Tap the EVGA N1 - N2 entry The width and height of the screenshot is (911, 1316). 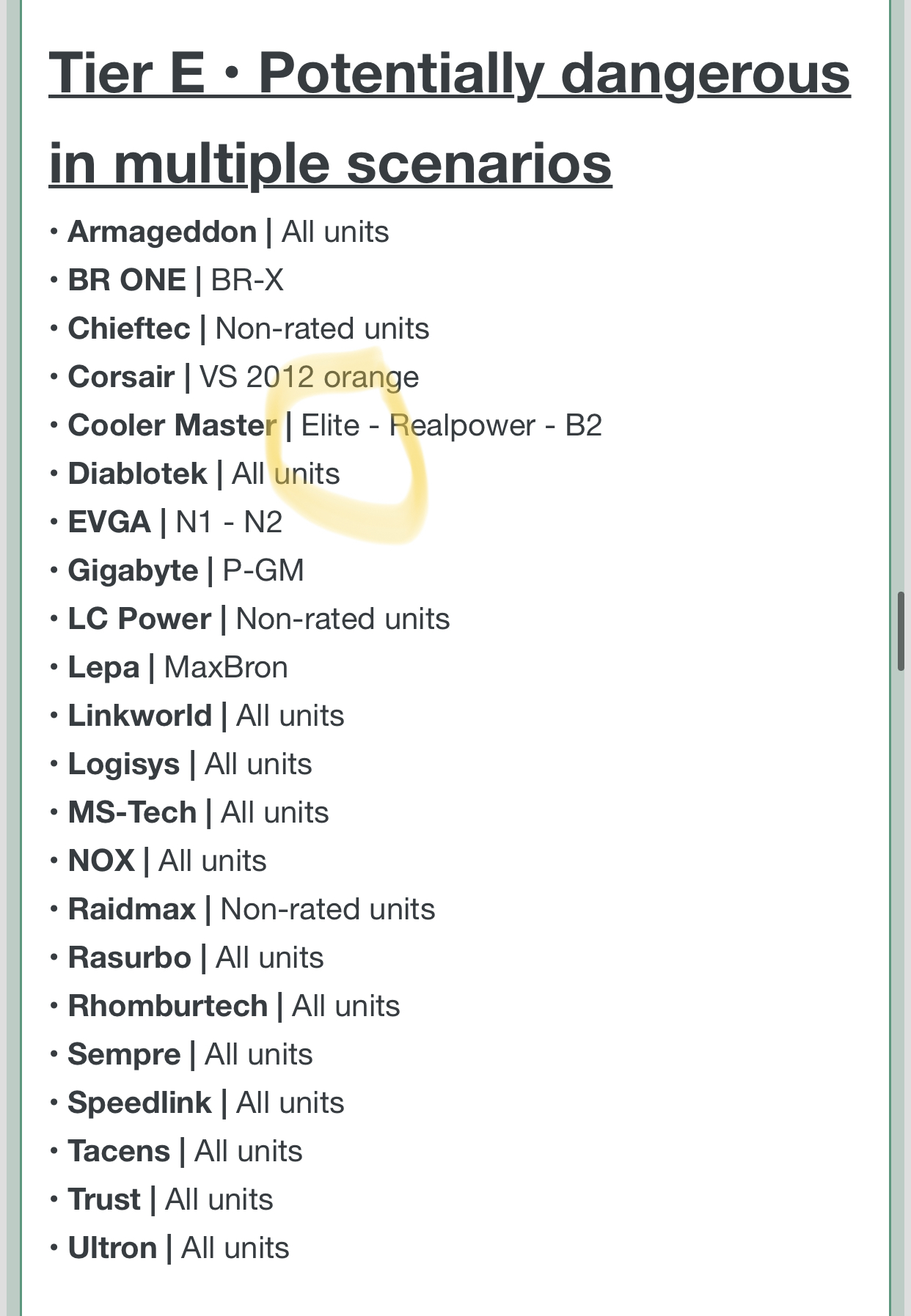(175, 523)
